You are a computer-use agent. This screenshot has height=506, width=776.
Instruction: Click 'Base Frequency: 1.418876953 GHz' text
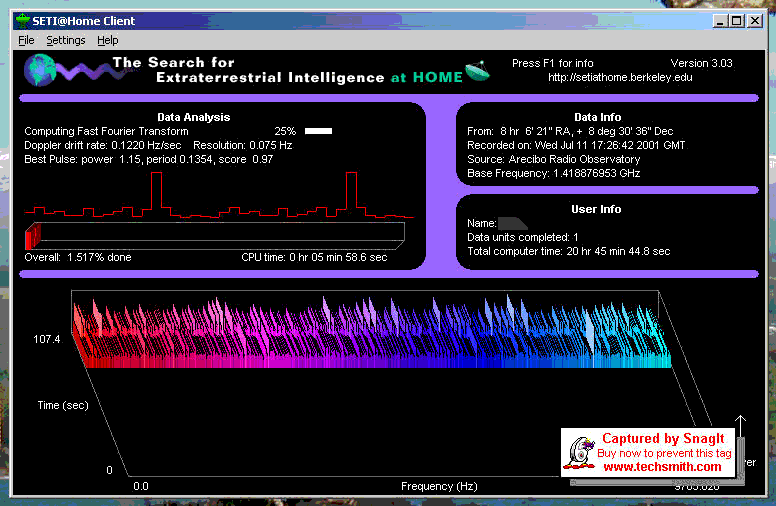pyautogui.click(x=553, y=173)
